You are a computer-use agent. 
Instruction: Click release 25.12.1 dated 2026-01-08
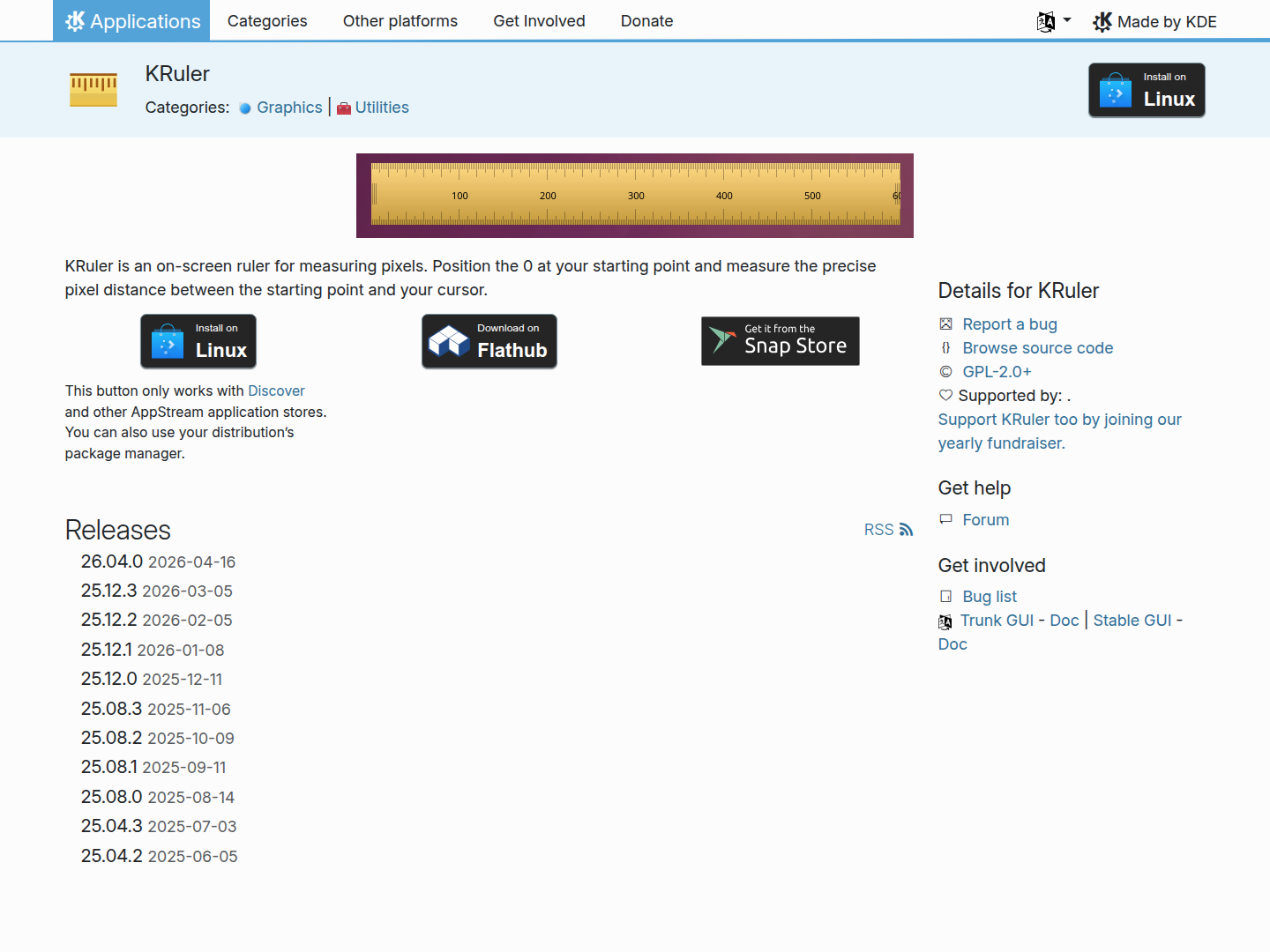(x=153, y=650)
